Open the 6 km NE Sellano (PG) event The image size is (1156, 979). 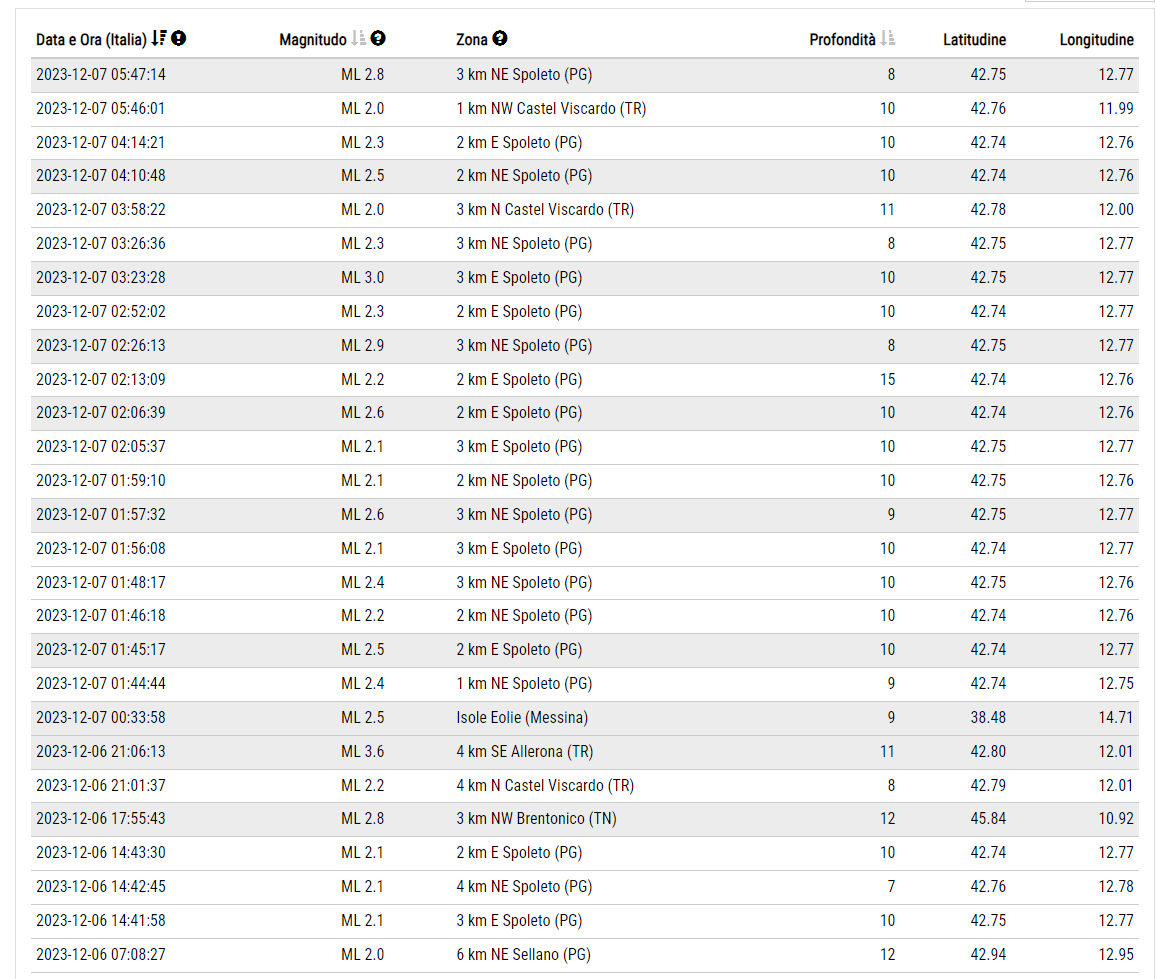523,955
